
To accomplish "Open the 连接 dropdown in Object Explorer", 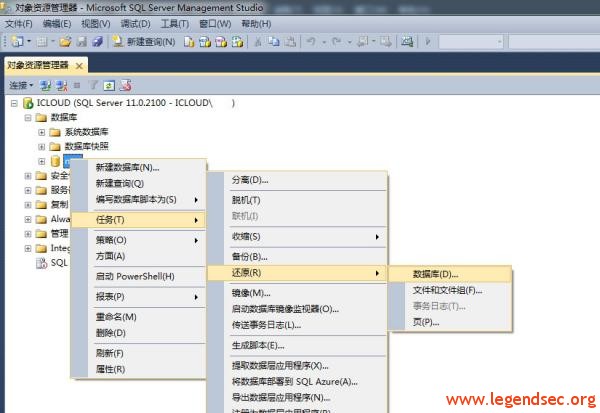I will pos(21,85).
